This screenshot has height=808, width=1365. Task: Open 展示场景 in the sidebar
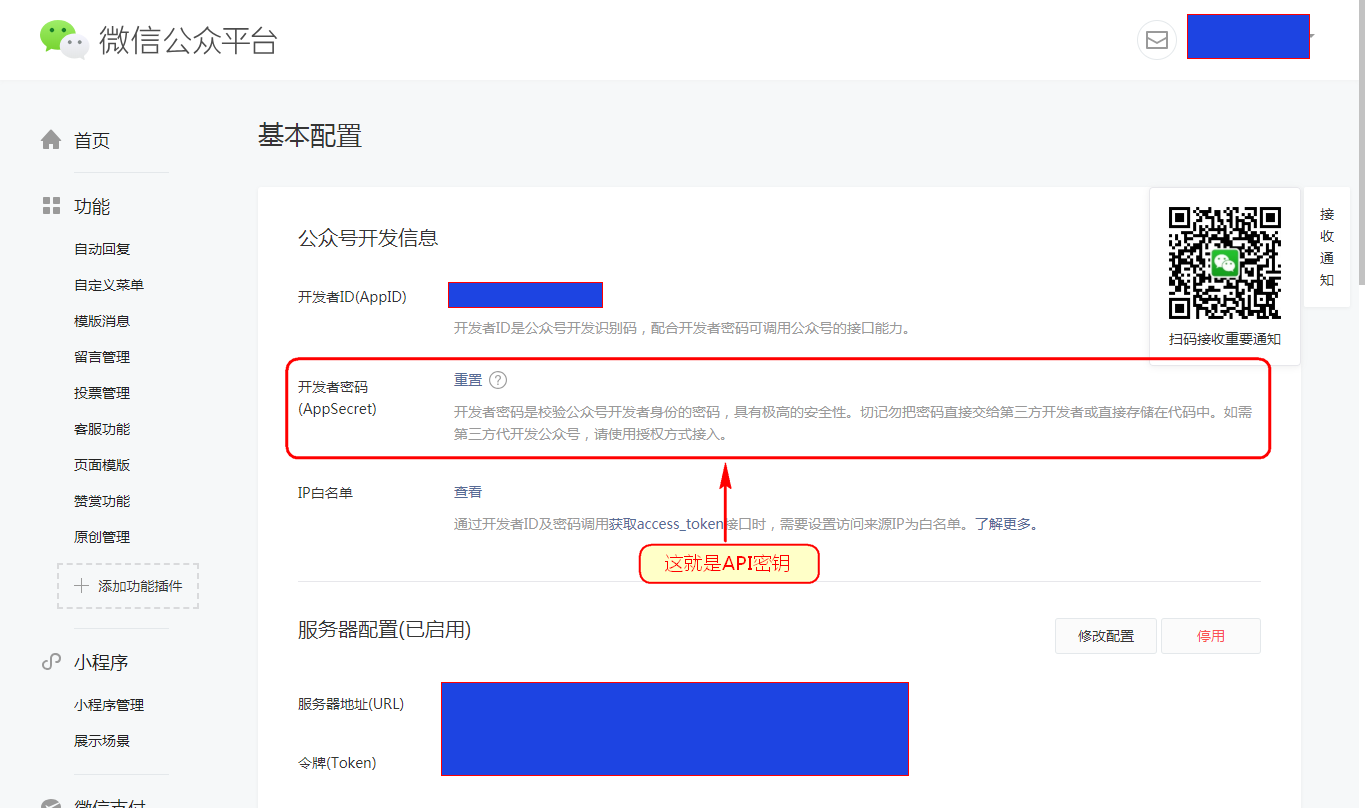(x=102, y=741)
